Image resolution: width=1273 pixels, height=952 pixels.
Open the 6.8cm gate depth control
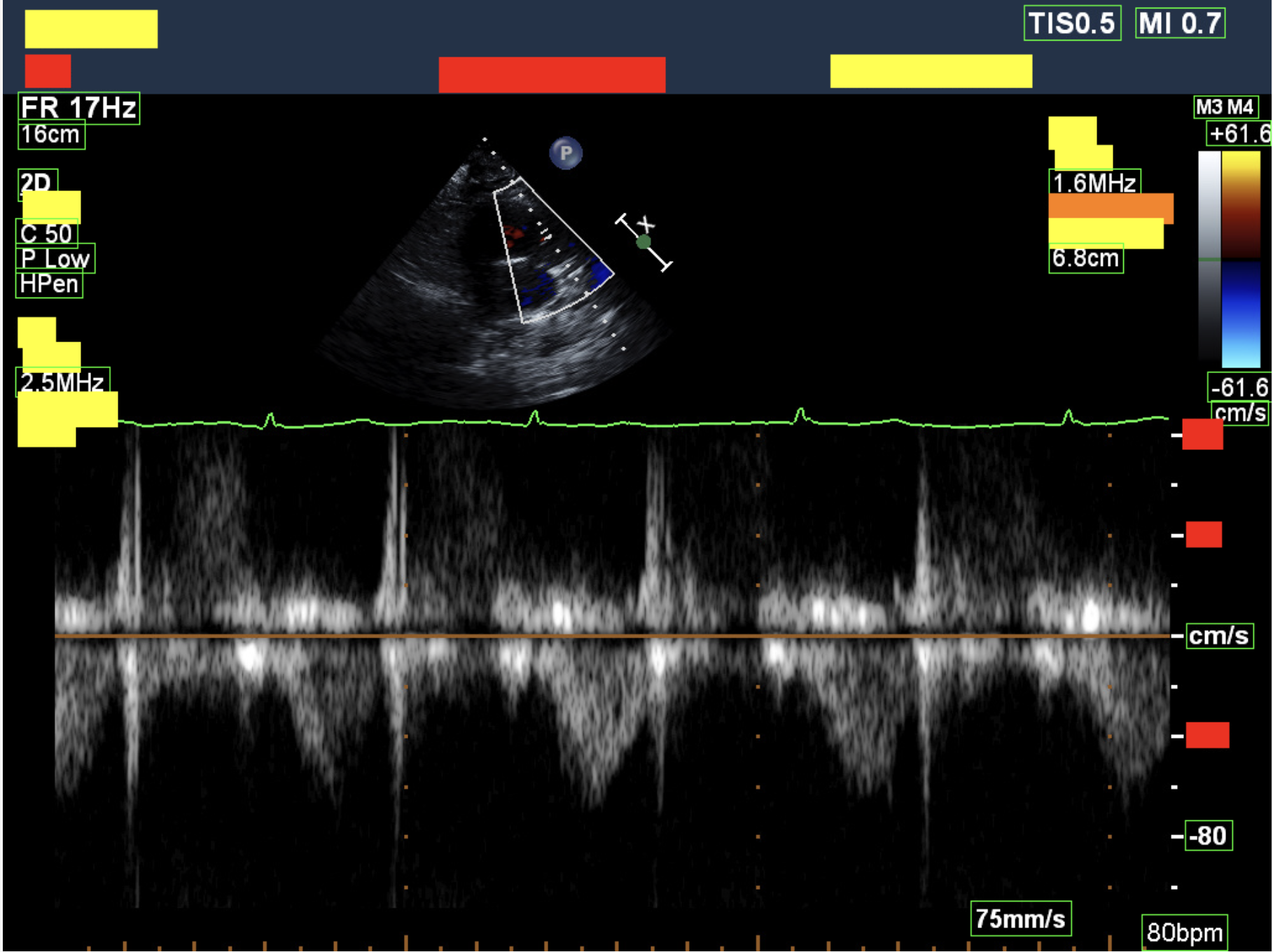[1087, 259]
